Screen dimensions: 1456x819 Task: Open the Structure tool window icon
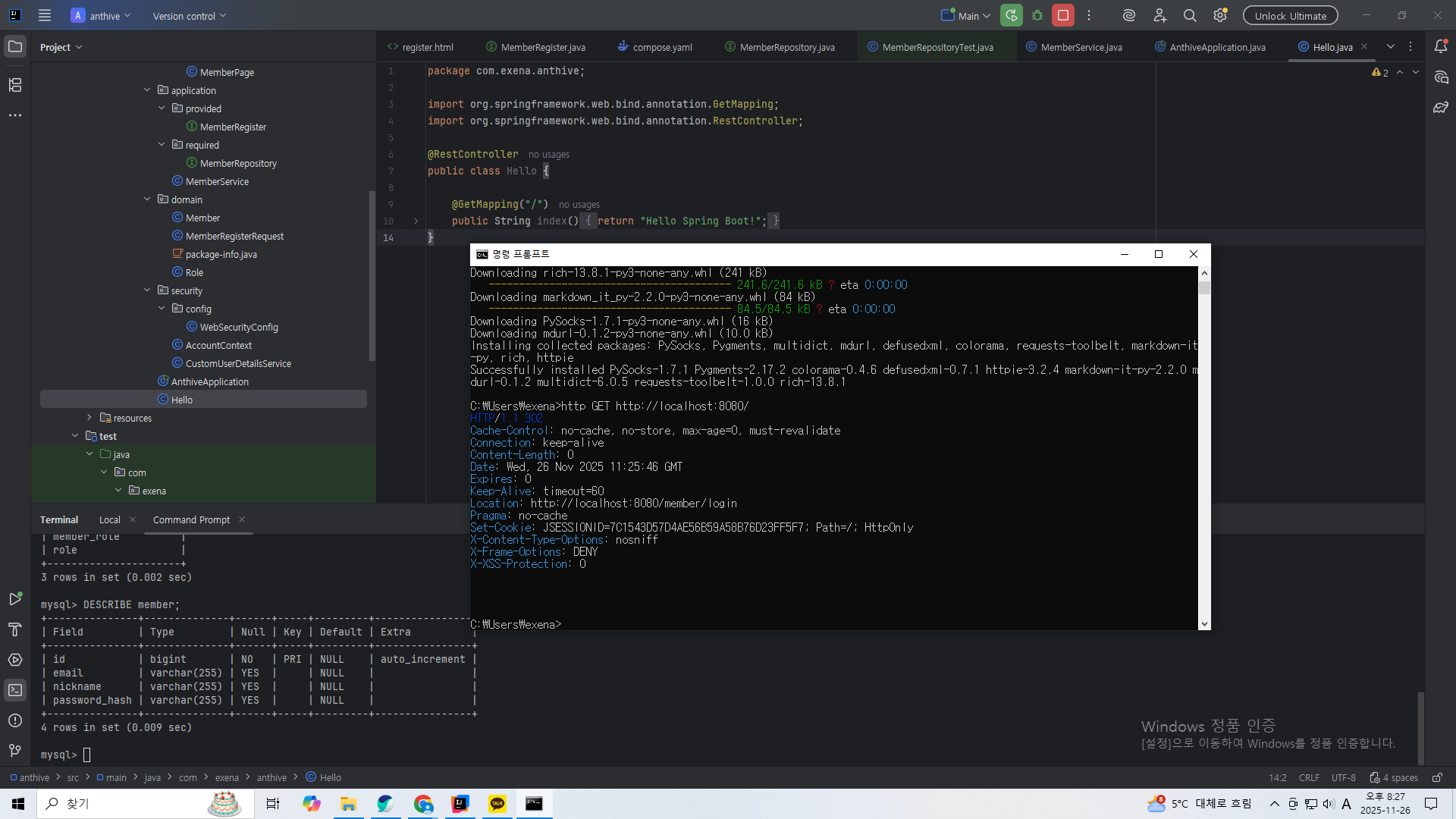pyautogui.click(x=15, y=85)
